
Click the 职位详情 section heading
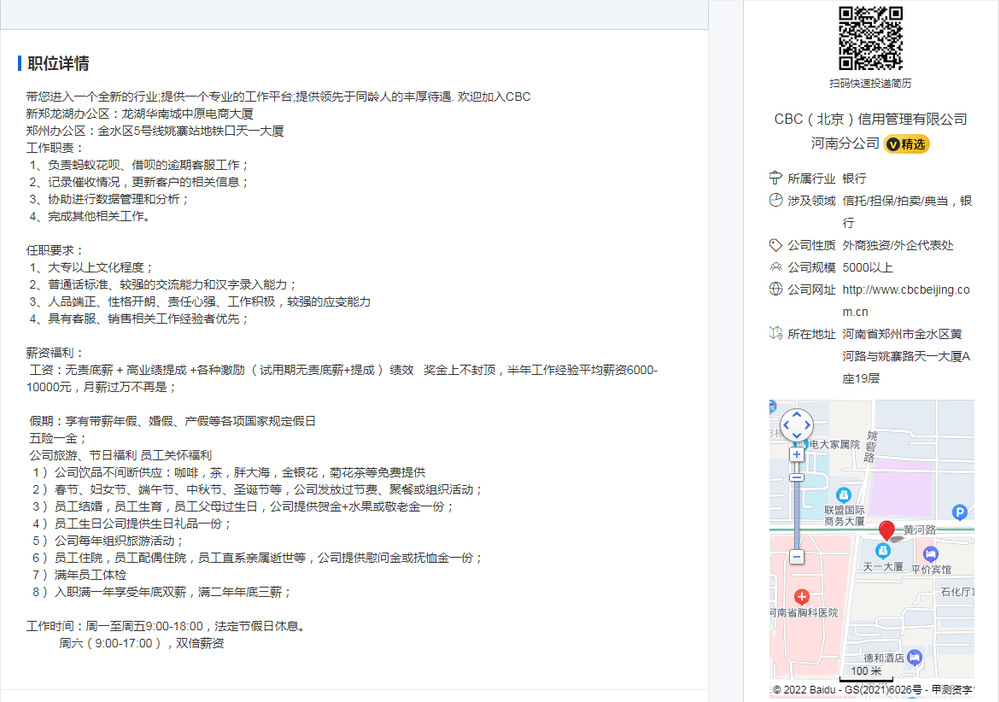58,64
